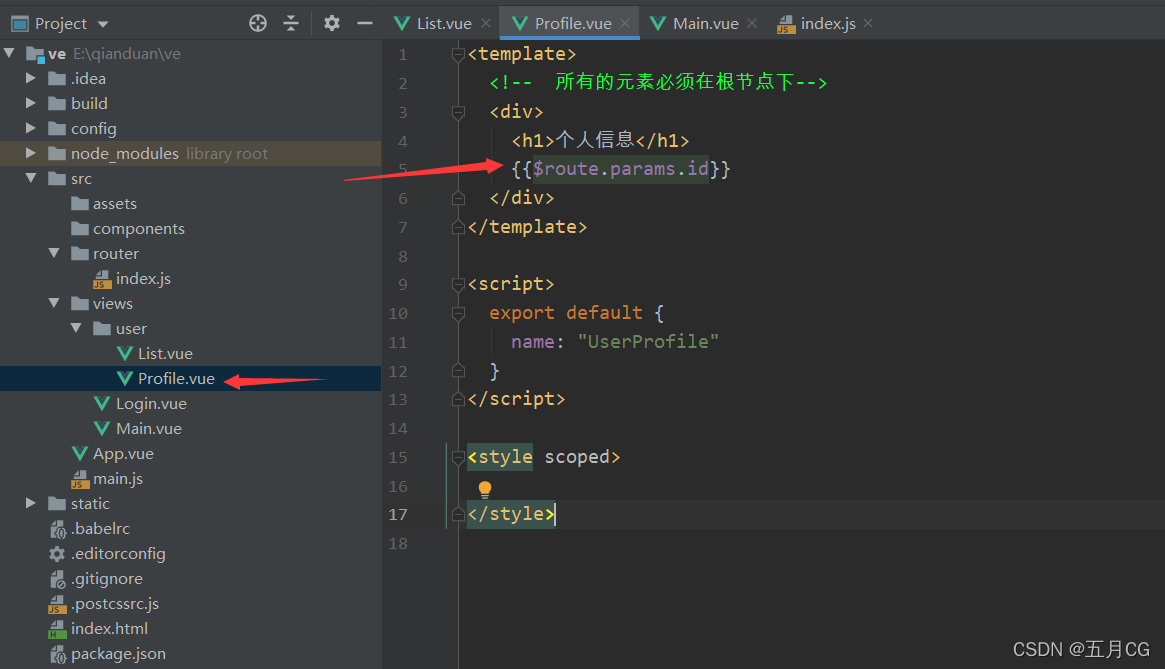Viewport: 1165px width, 669px height.
Task: Click the Project tool window title
Action: coord(61,24)
